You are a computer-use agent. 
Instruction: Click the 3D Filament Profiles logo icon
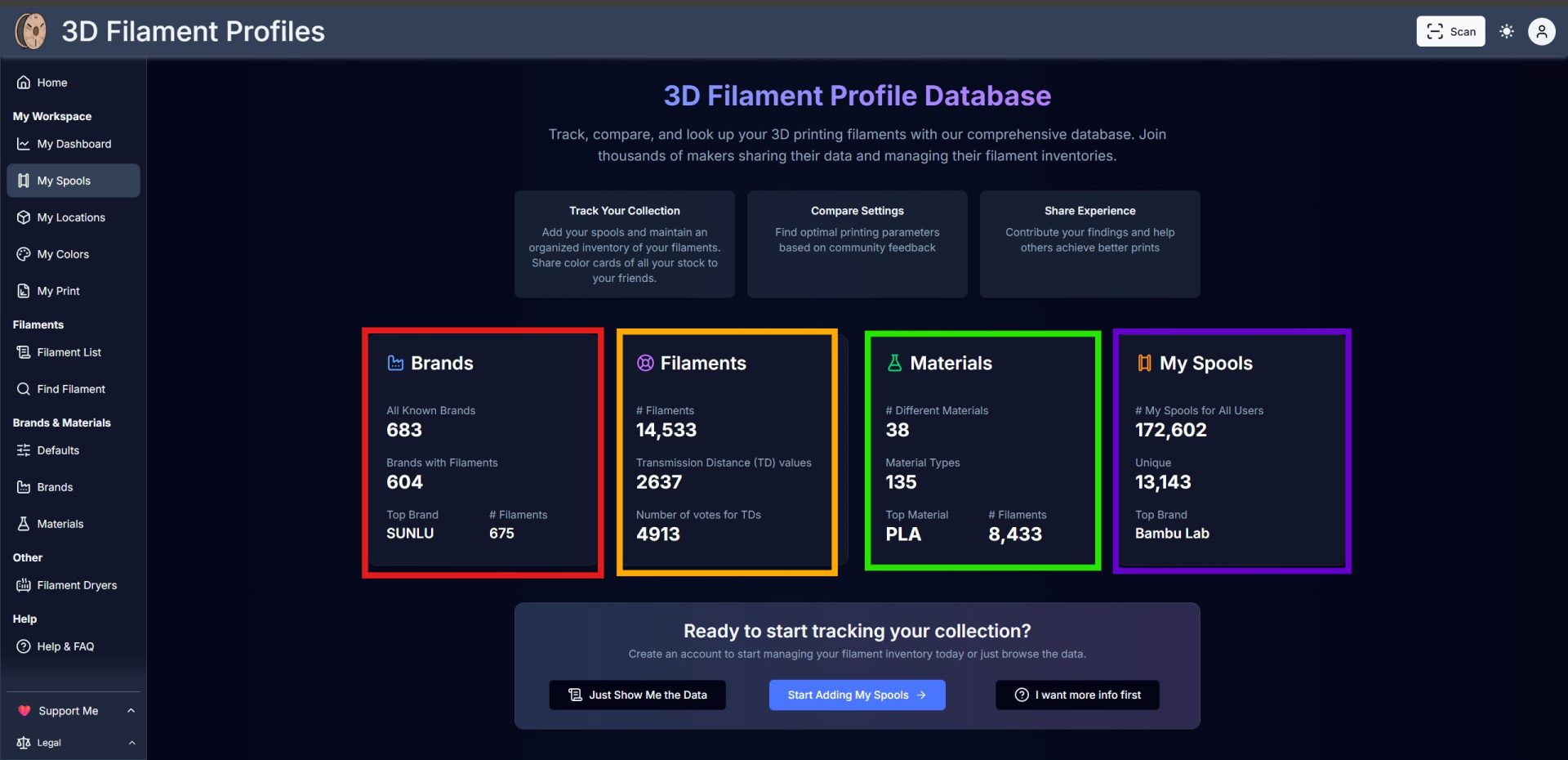click(31, 32)
